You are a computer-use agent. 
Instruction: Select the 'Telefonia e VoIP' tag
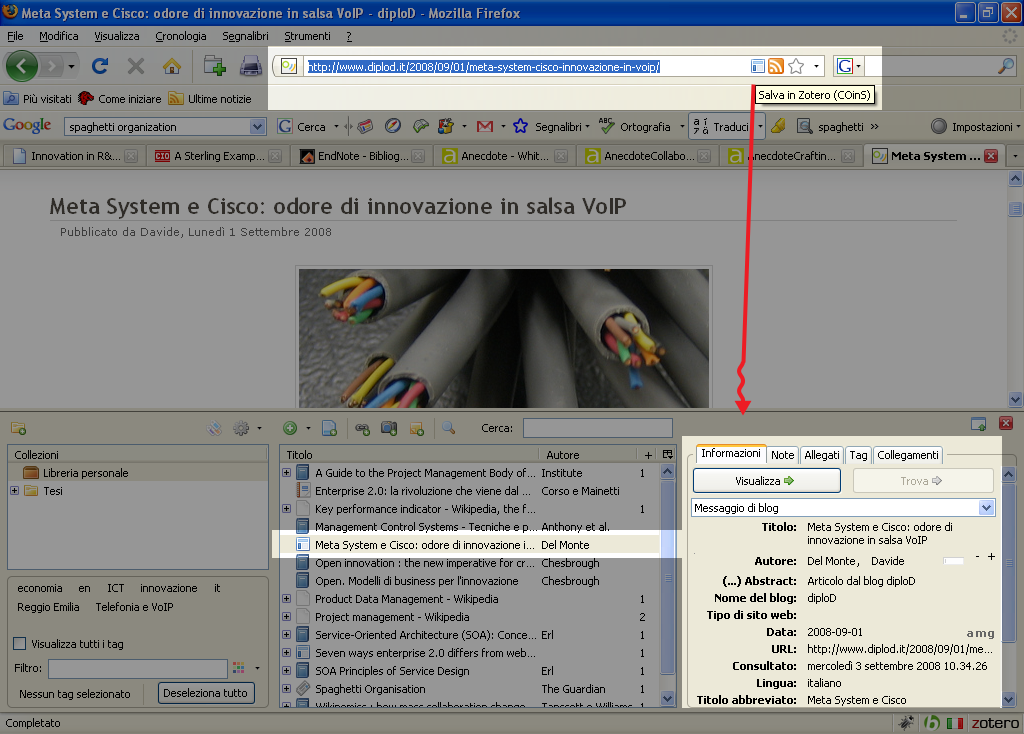tap(135, 607)
